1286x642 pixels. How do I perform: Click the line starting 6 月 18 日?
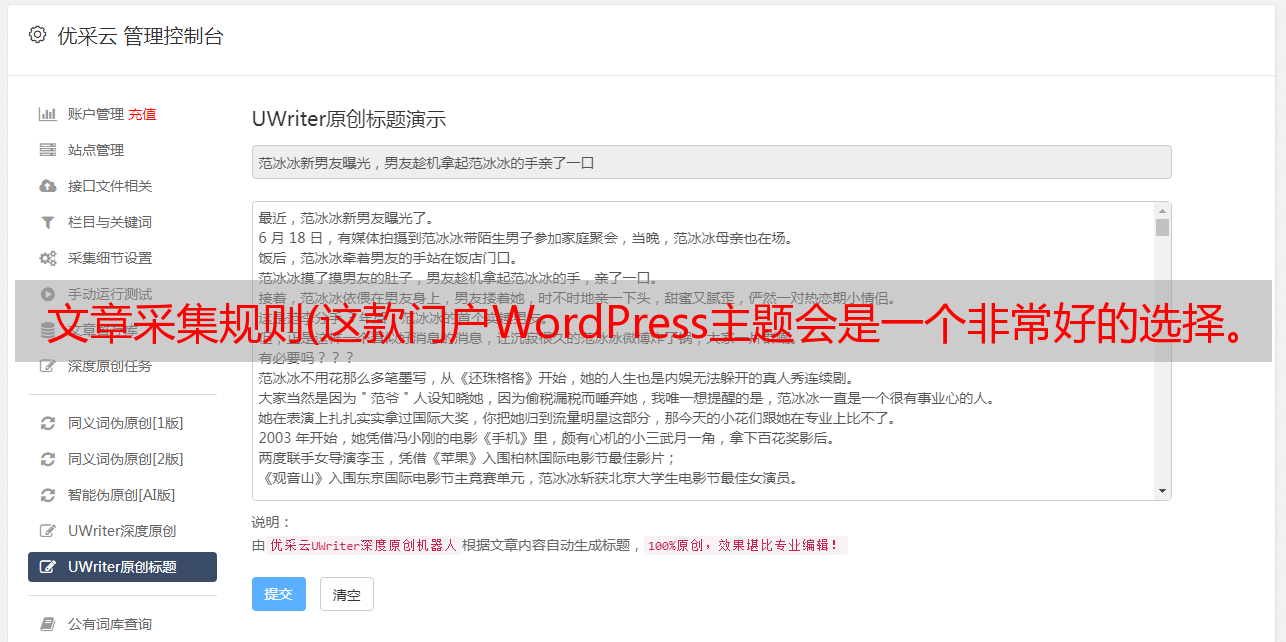tap(525, 238)
